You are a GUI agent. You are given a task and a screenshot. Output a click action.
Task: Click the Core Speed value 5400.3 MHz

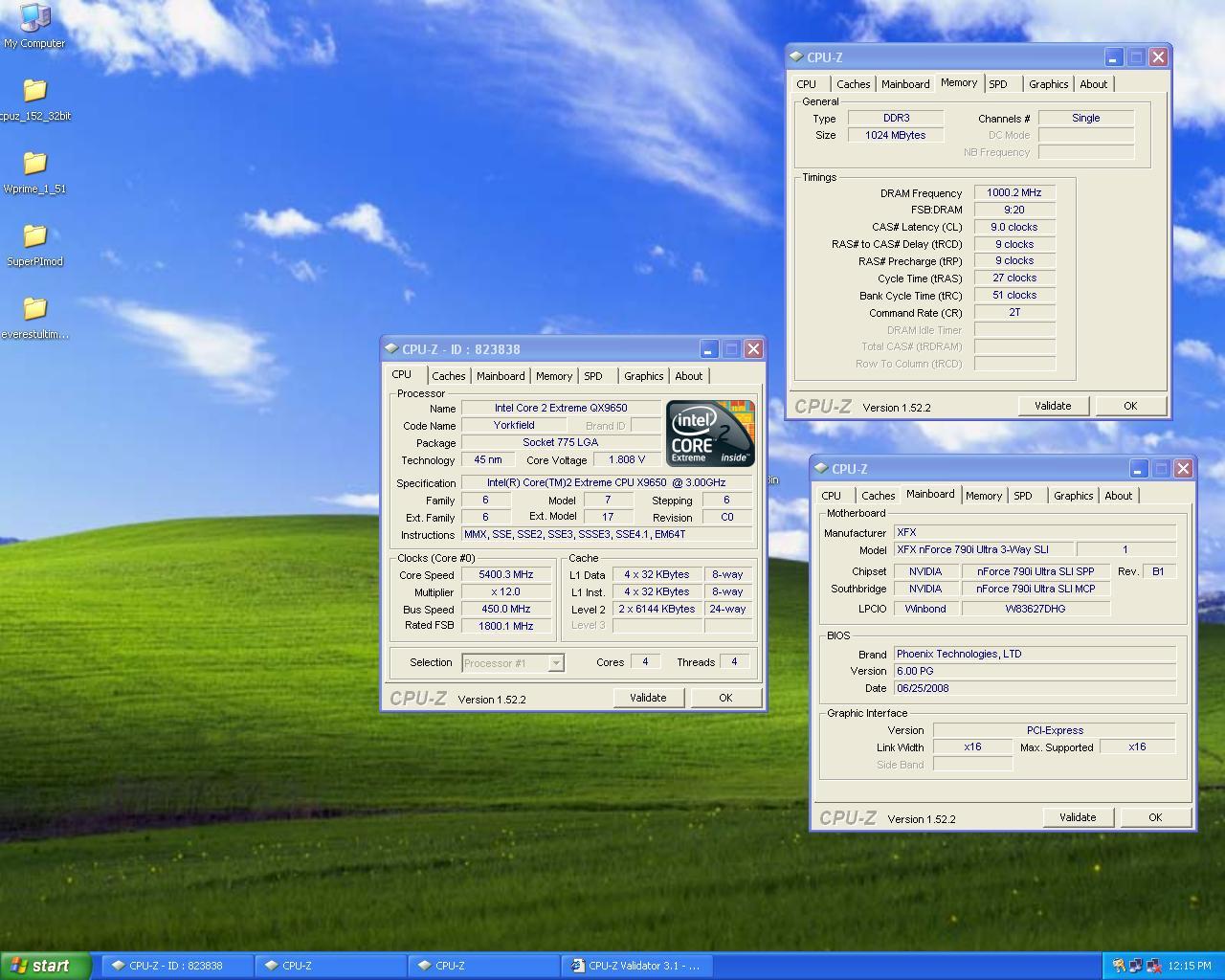tap(506, 575)
